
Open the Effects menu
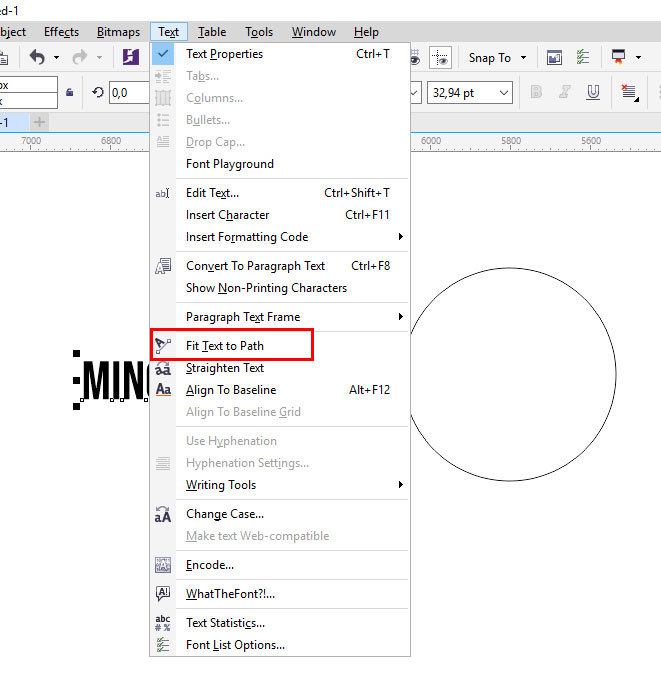(x=61, y=32)
